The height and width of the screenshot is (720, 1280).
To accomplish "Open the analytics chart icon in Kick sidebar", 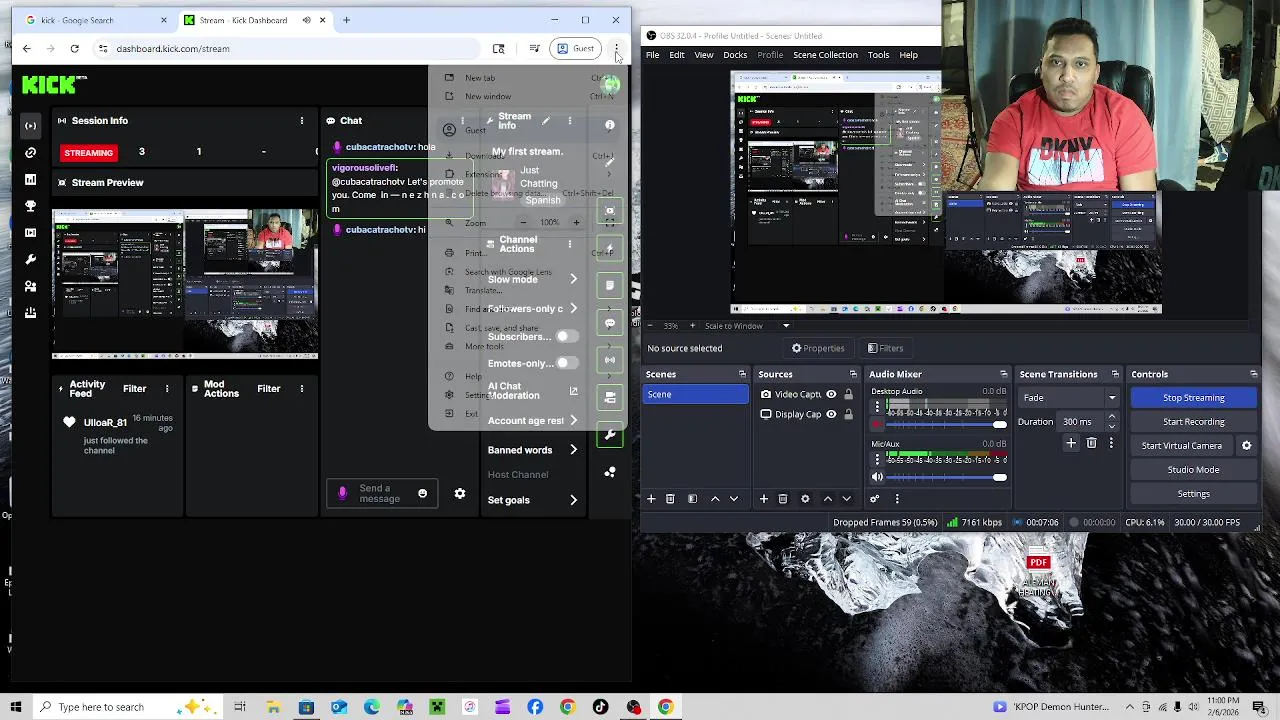I will 30,179.
